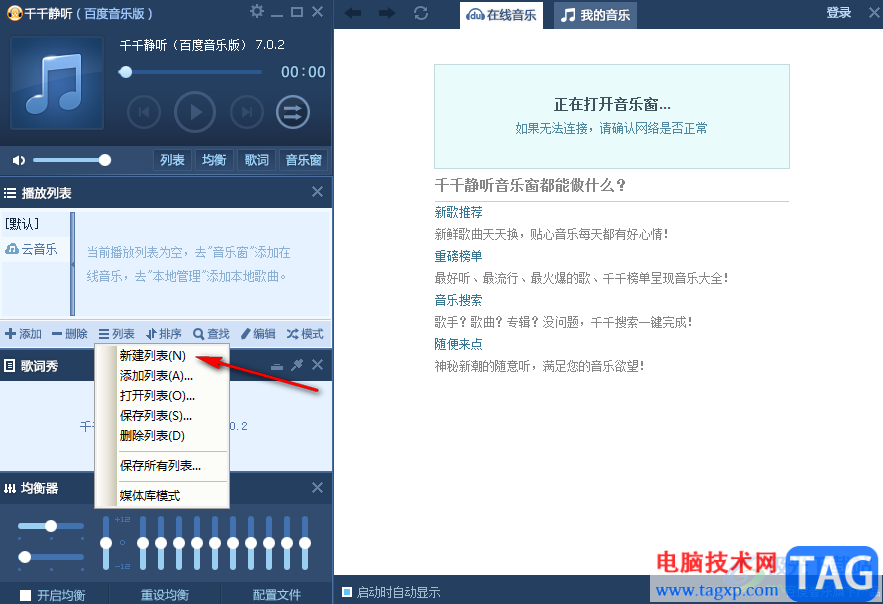Viewport: 883px width, 604px height.
Task: Toggle the 均衡 equalizer panel button
Action: pyautogui.click(x=214, y=160)
